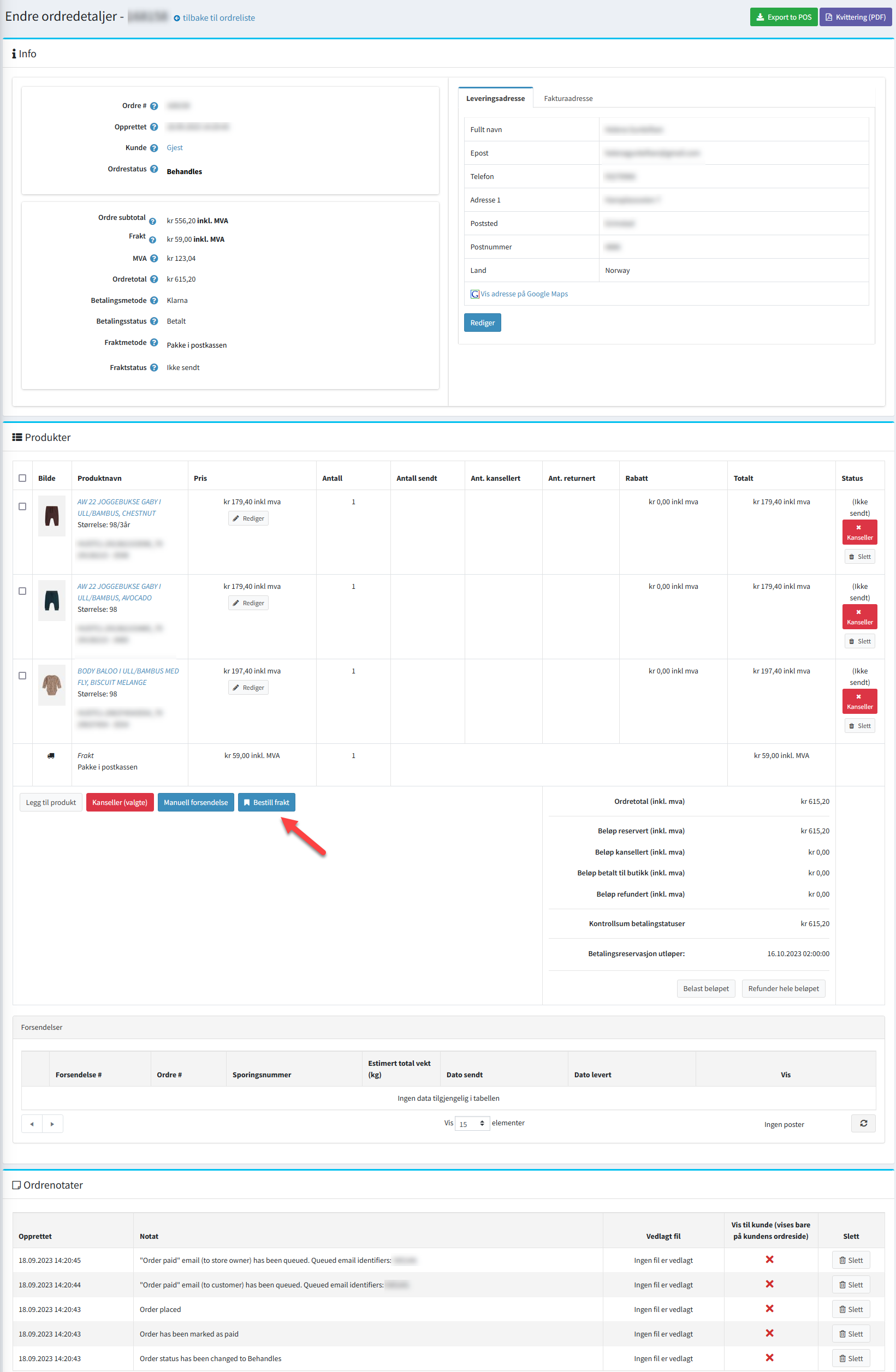Click the Bestill frakt button
896x1372 pixels.
pos(266,802)
